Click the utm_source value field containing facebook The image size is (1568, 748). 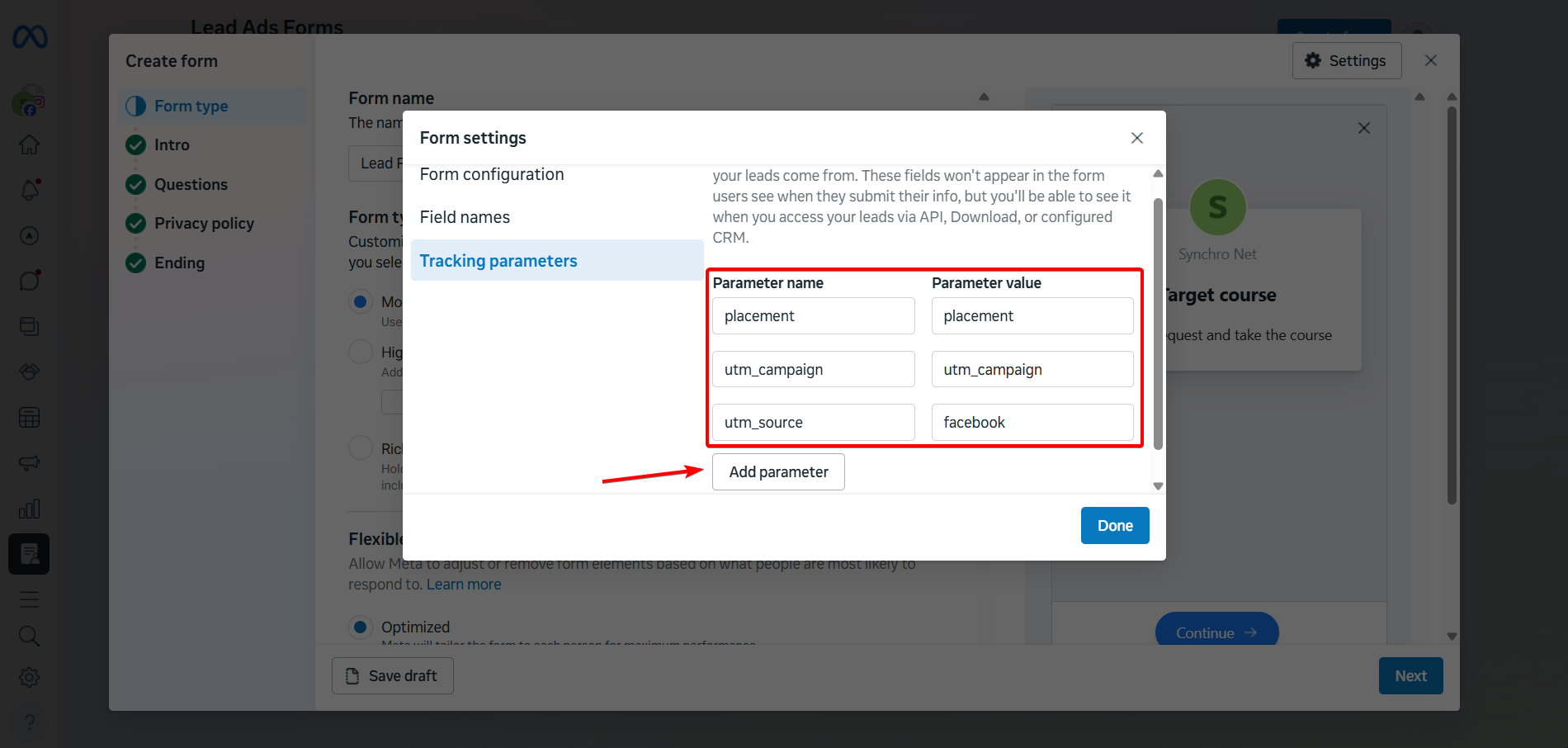[1032, 423]
